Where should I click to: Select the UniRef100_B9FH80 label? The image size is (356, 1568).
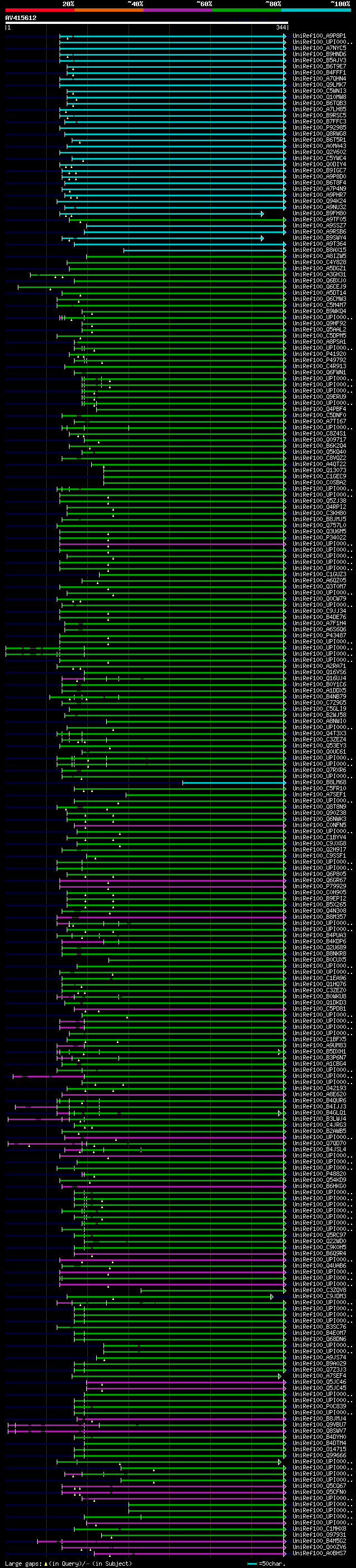[319, 213]
